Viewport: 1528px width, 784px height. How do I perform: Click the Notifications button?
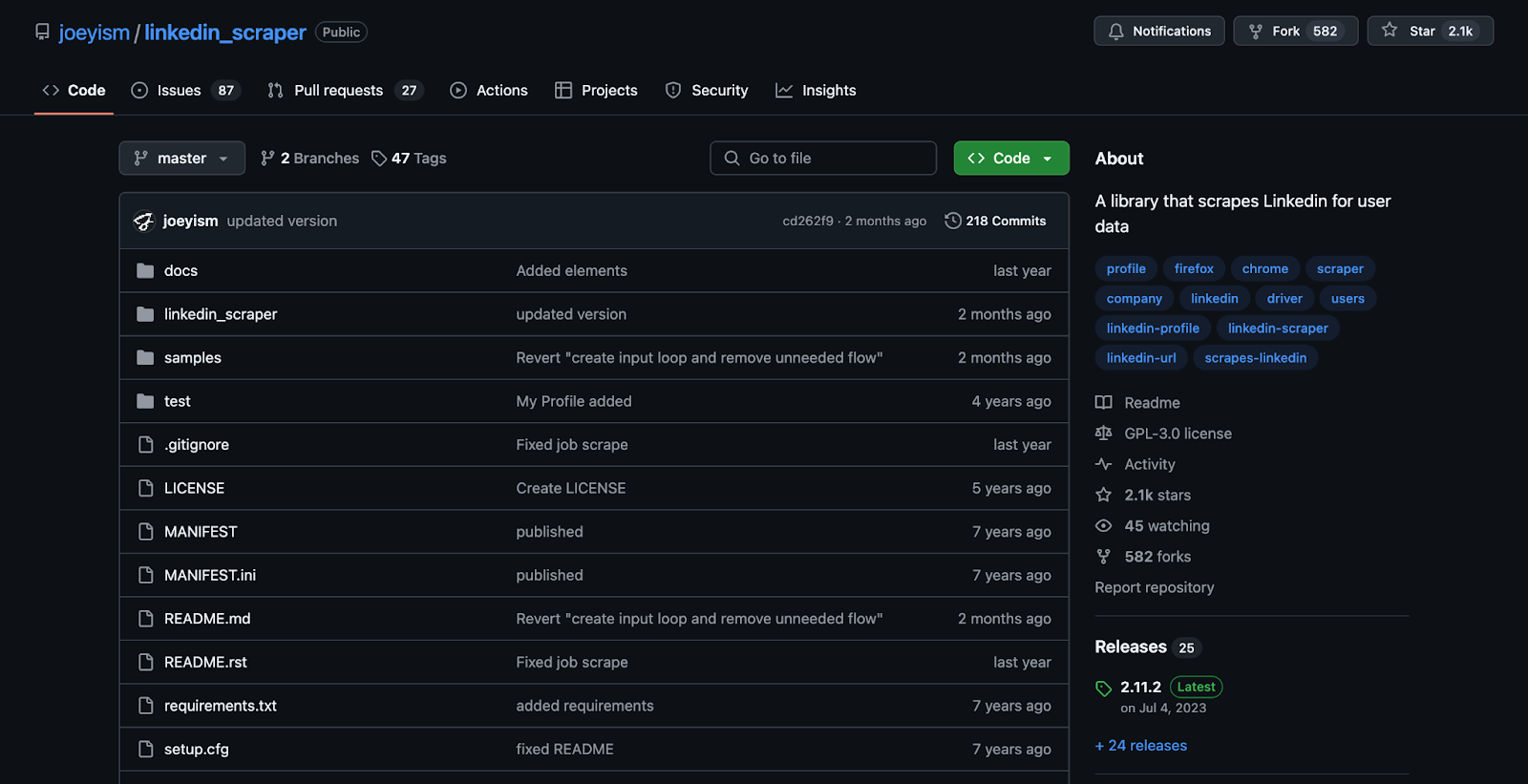pyautogui.click(x=1159, y=32)
